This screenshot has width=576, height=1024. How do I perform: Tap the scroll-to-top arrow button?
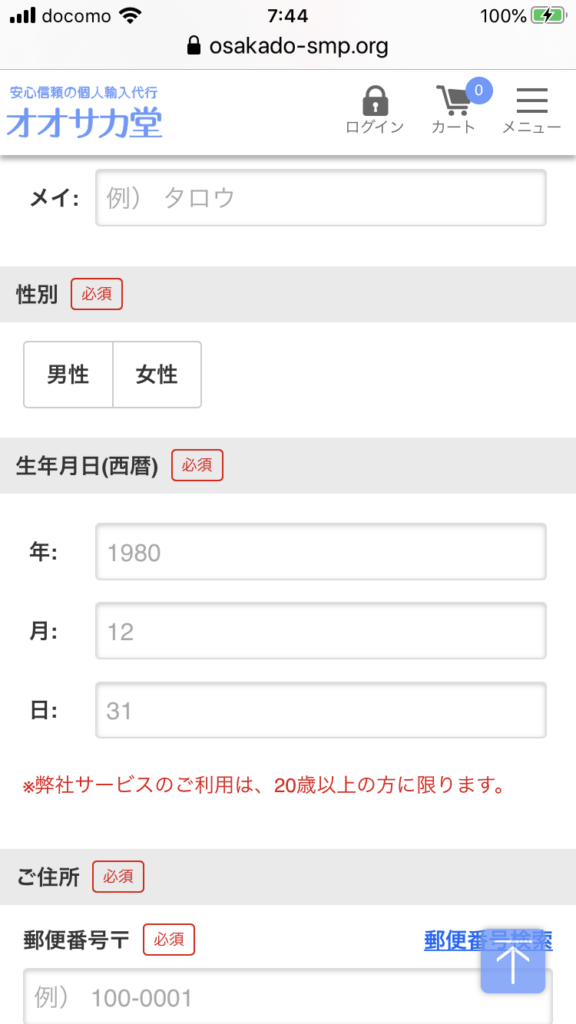click(x=513, y=960)
